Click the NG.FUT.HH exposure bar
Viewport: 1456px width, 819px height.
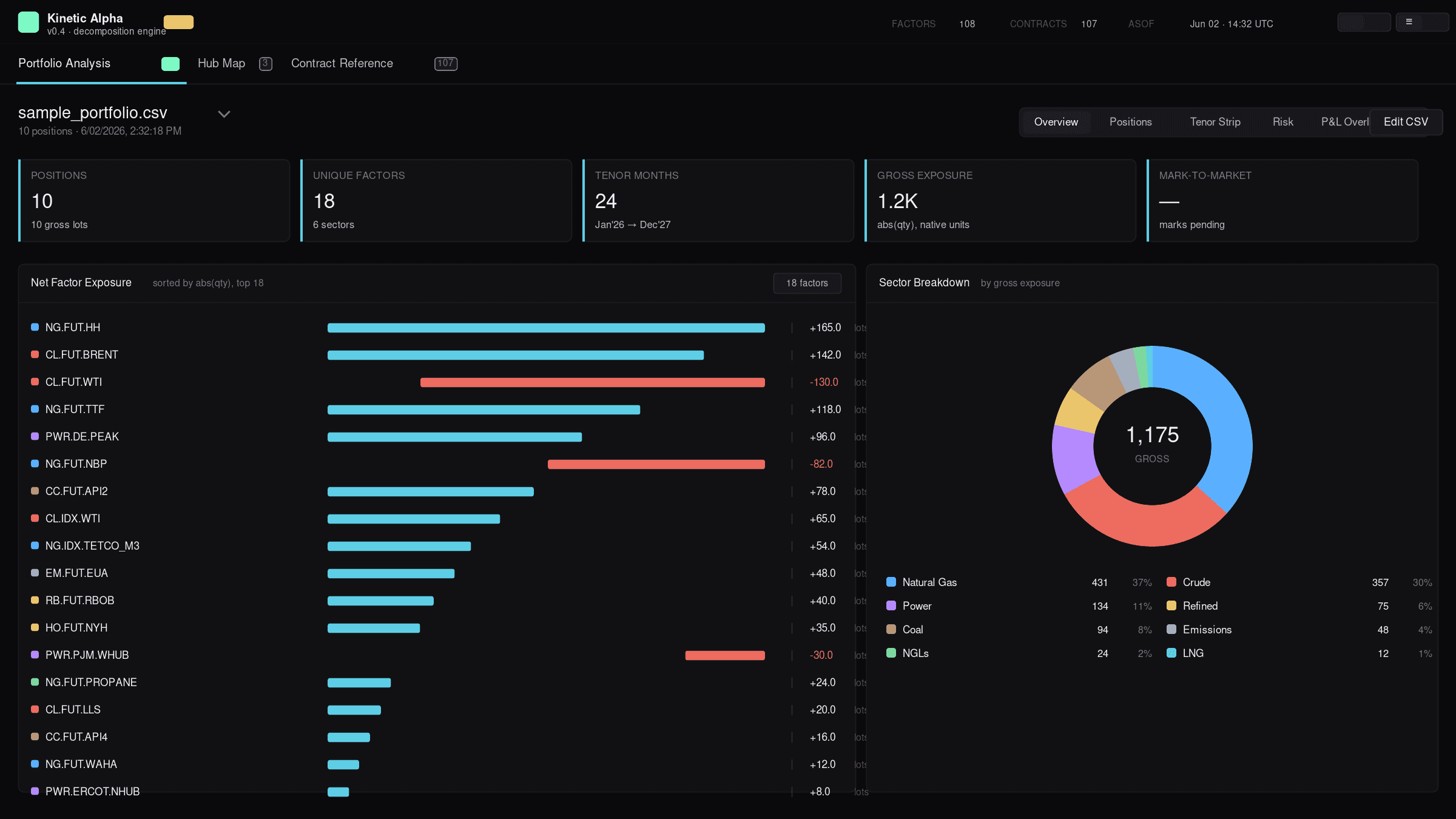click(x=546, y=328)
